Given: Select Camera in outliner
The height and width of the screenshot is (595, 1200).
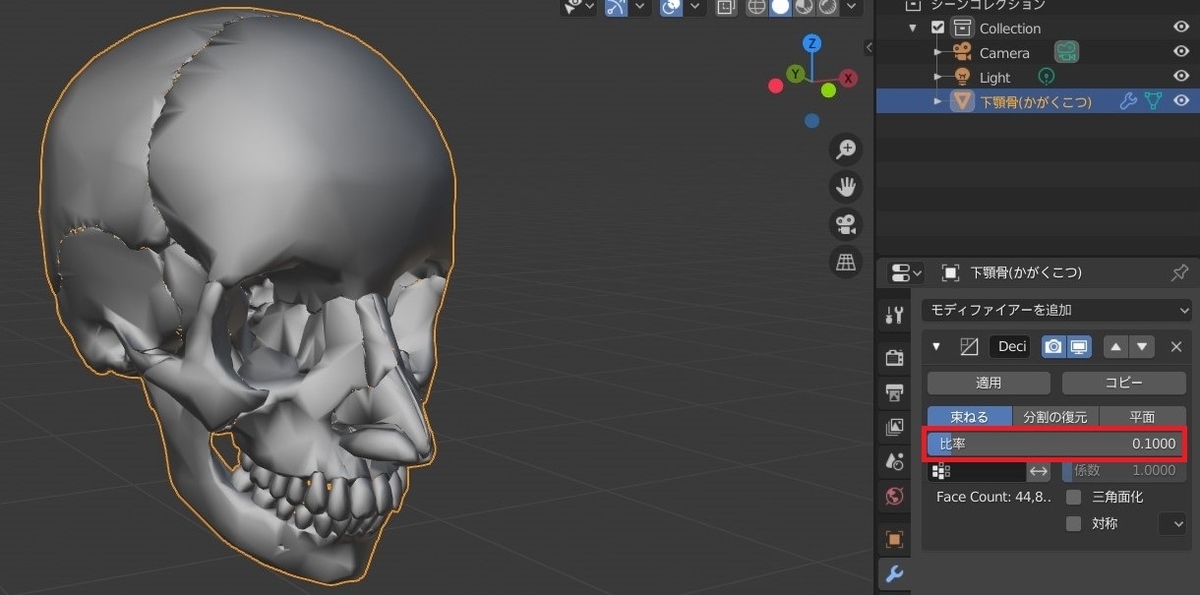Looking at the screenshot, I should coord(1004,53).
